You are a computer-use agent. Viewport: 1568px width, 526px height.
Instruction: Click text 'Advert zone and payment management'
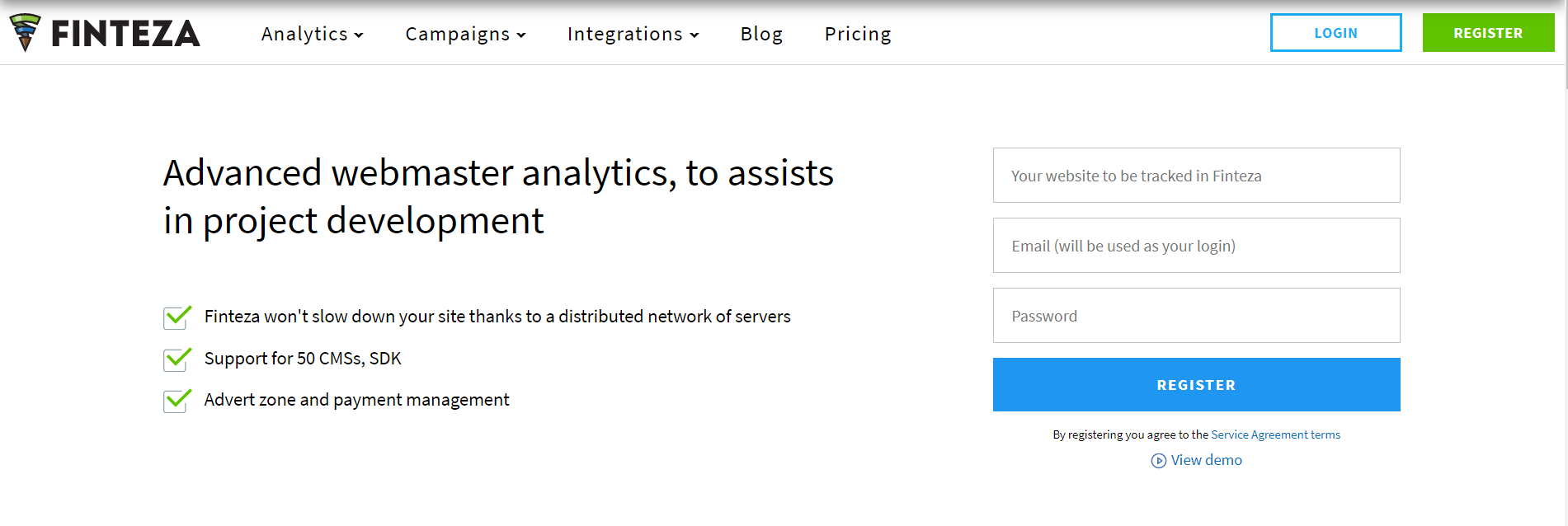click(x=356, y=400)
